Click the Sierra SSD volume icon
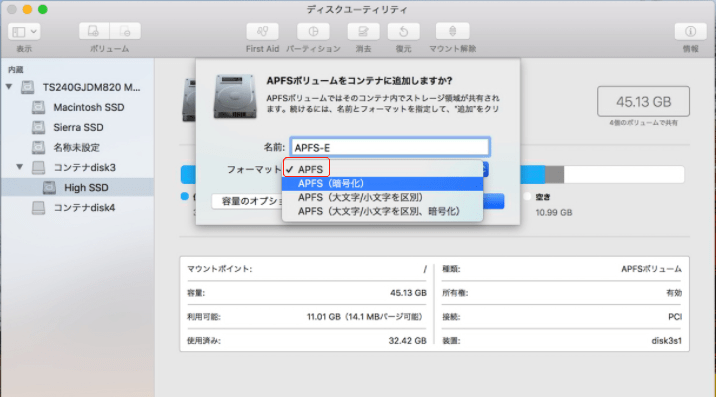Image resolution: width=716 pixels, height=398 pixels. pos(38,127)
